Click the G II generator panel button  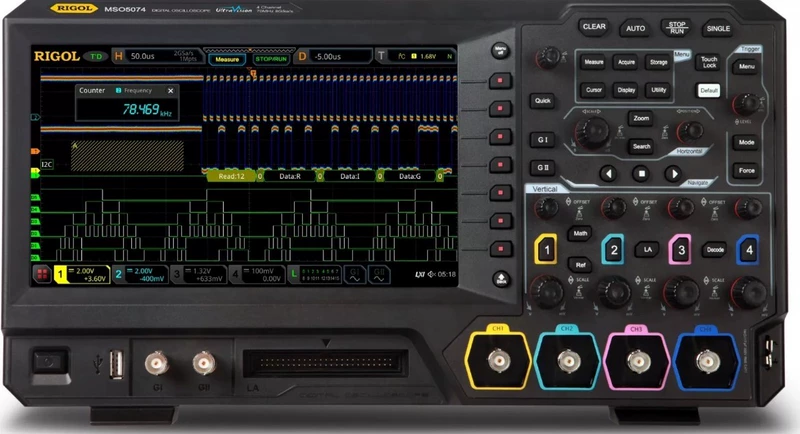point(542,167)
